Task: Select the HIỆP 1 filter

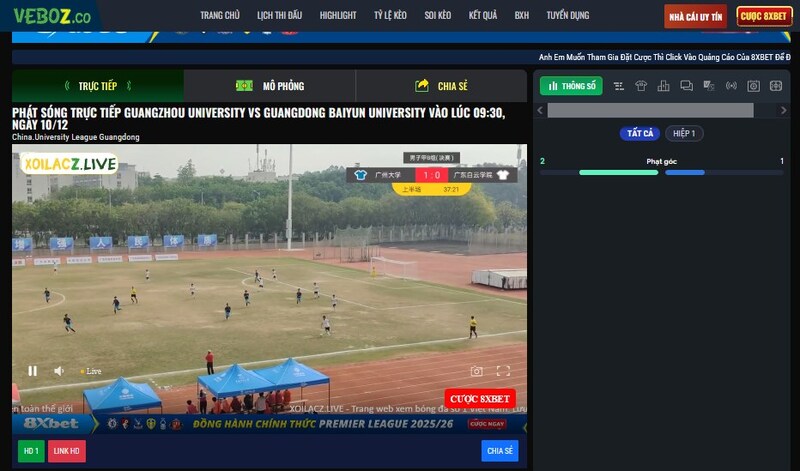Action: tap(685, 133)
